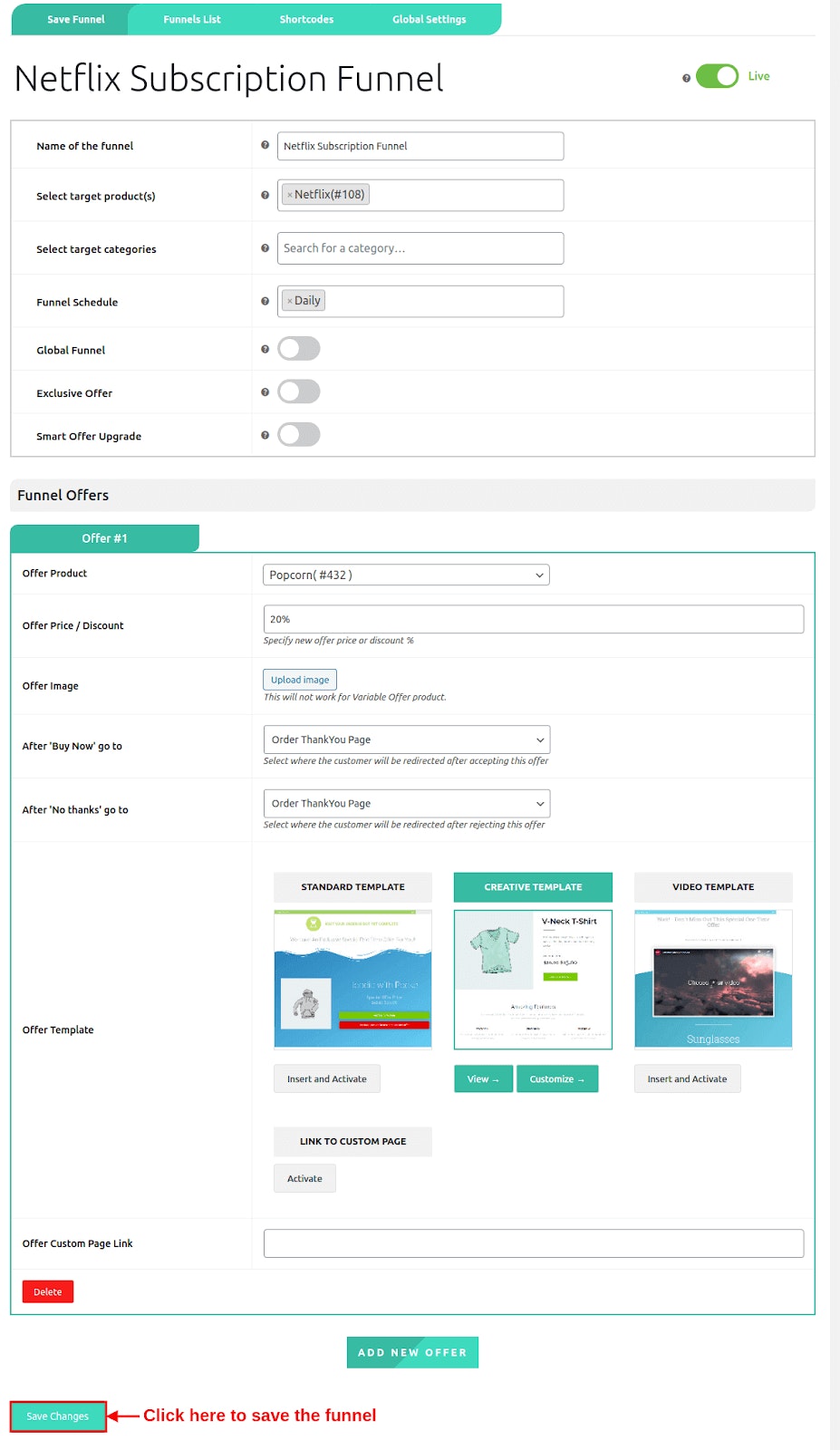This screenshot has width=840, height=1450.
Task: Click the Upload image button
Action: (300, 680)
